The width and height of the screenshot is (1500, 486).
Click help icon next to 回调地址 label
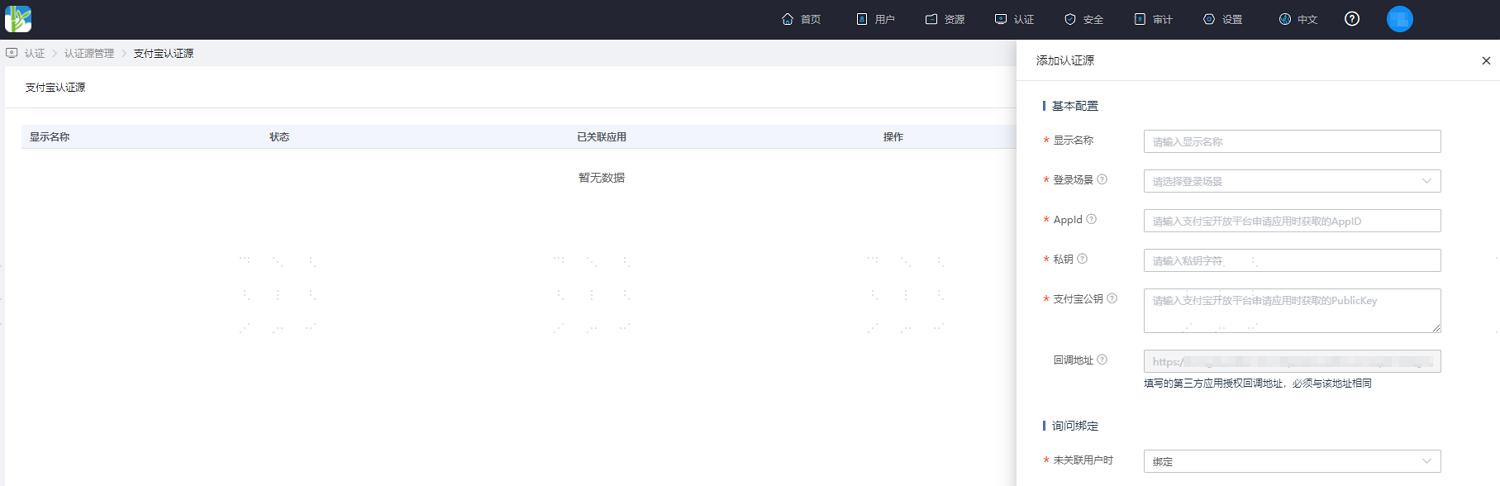pyautogui.click(x=1102, y=360)
